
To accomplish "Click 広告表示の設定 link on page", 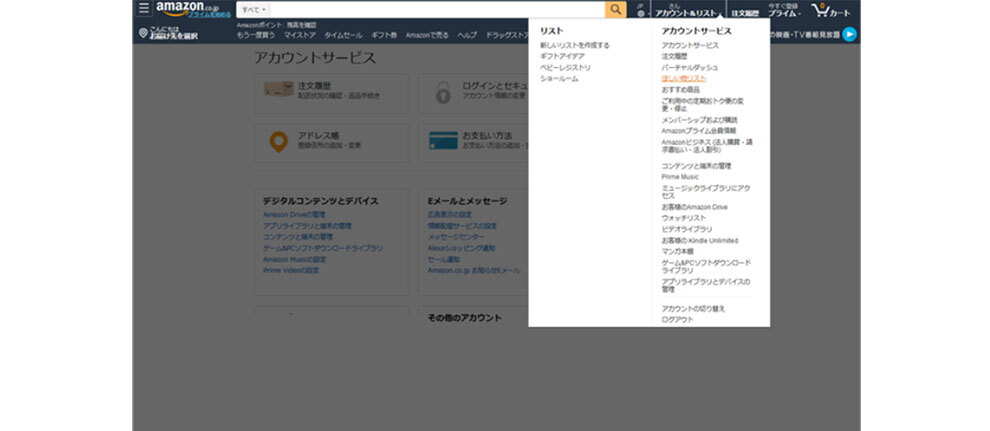I will (450, 215).
